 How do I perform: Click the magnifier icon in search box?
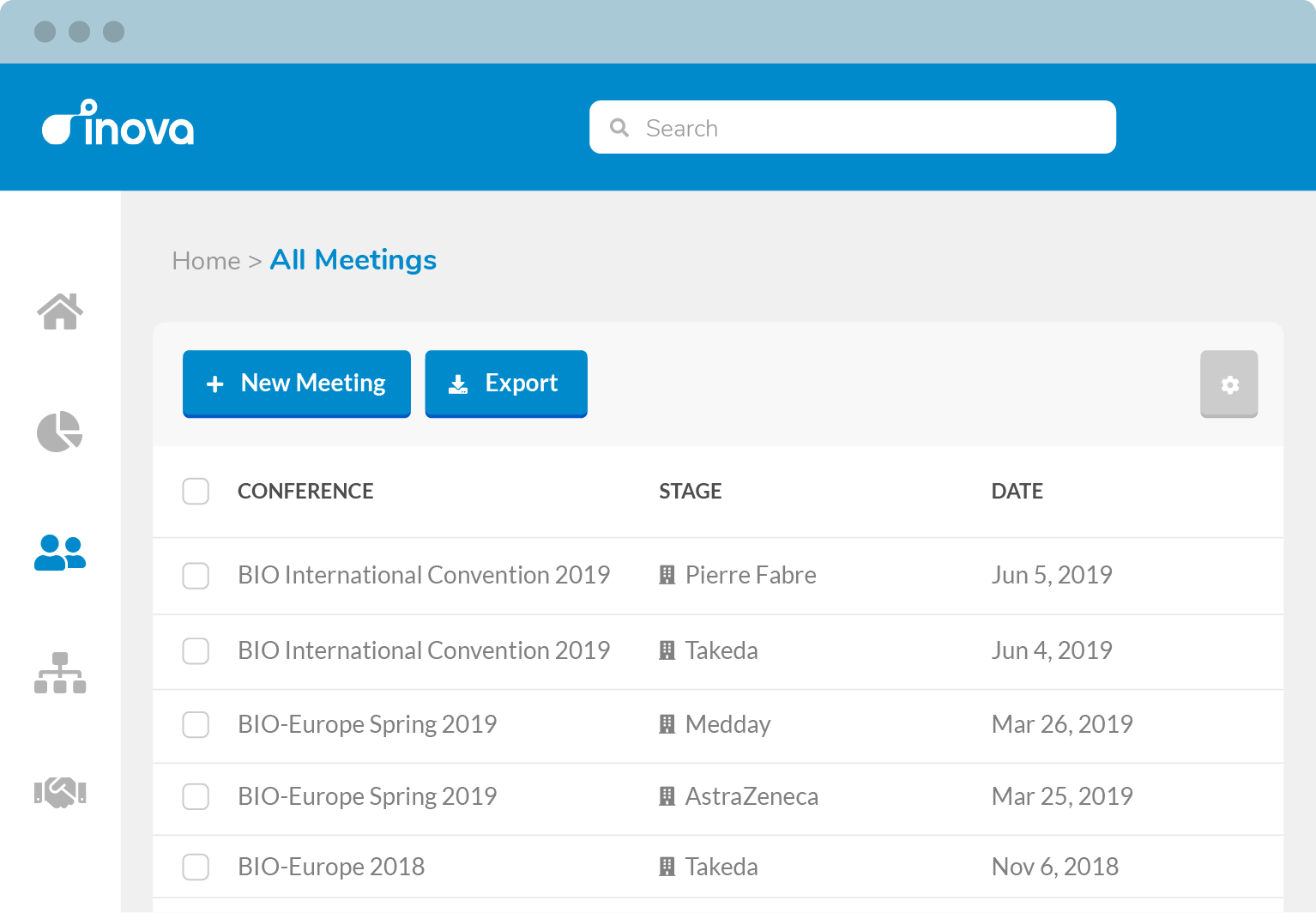[x=619, y=128]
